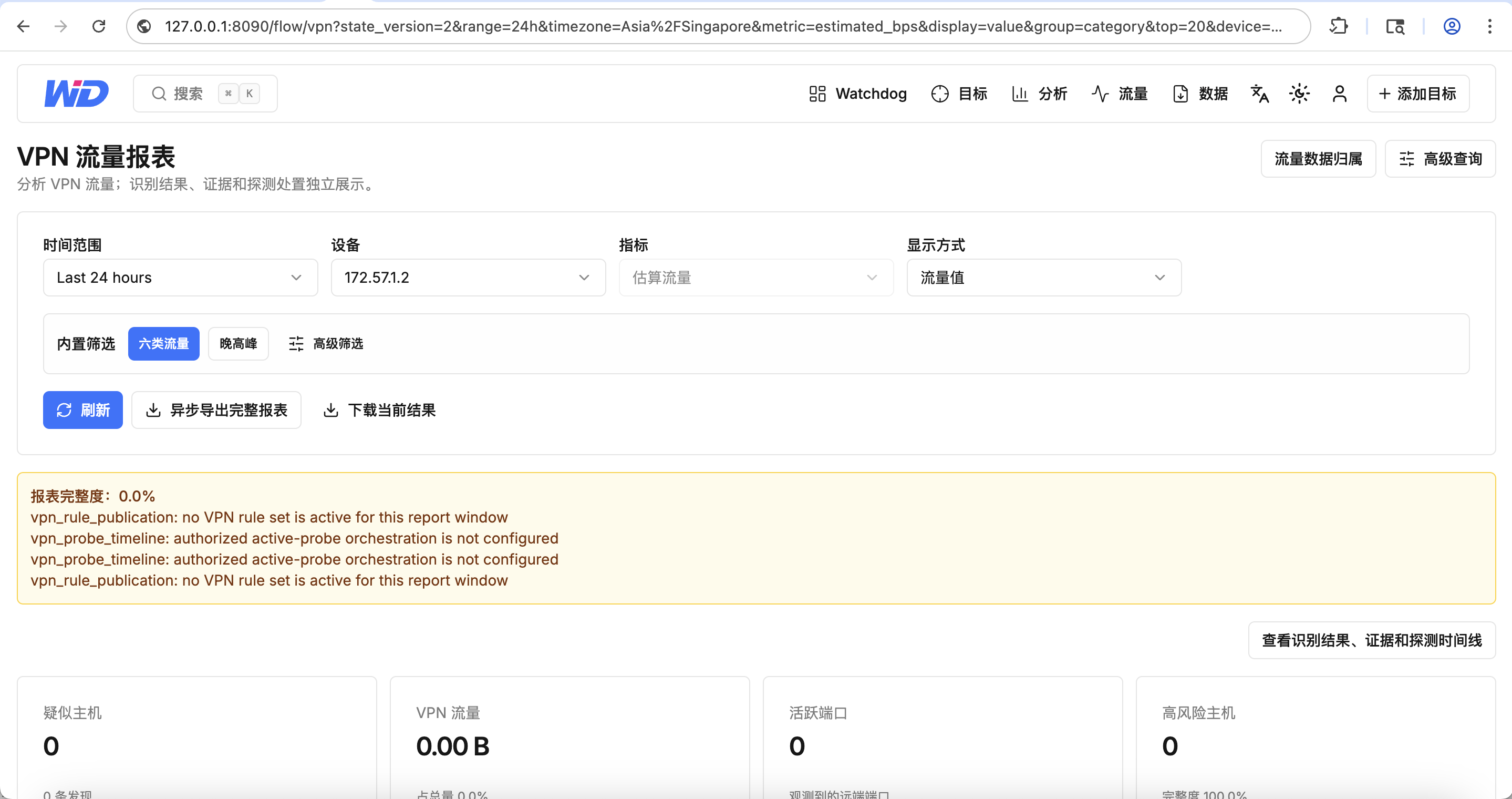Click the 疑似主机 summary card
The image size is (1512, 799).
pyautogui.click(x=196, y=737)
